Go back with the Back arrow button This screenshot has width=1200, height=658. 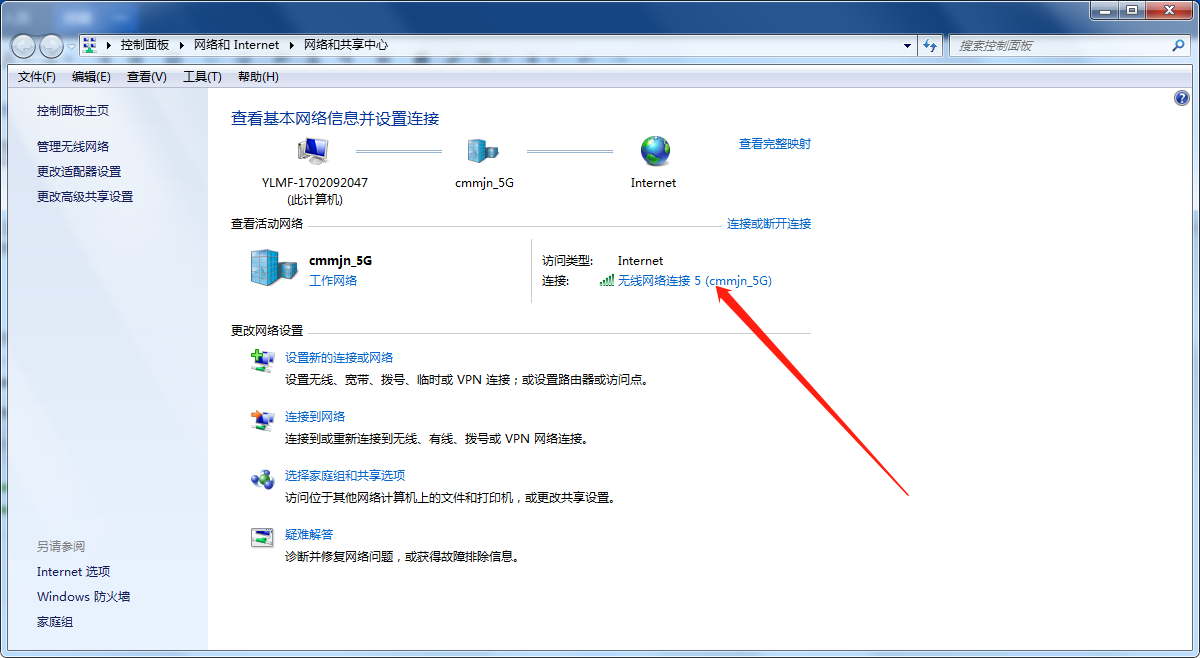pyautogui.click(x=24, y=45)
